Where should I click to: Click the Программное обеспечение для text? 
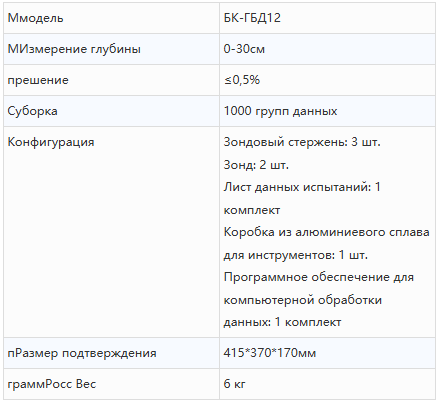pos(319,277)
